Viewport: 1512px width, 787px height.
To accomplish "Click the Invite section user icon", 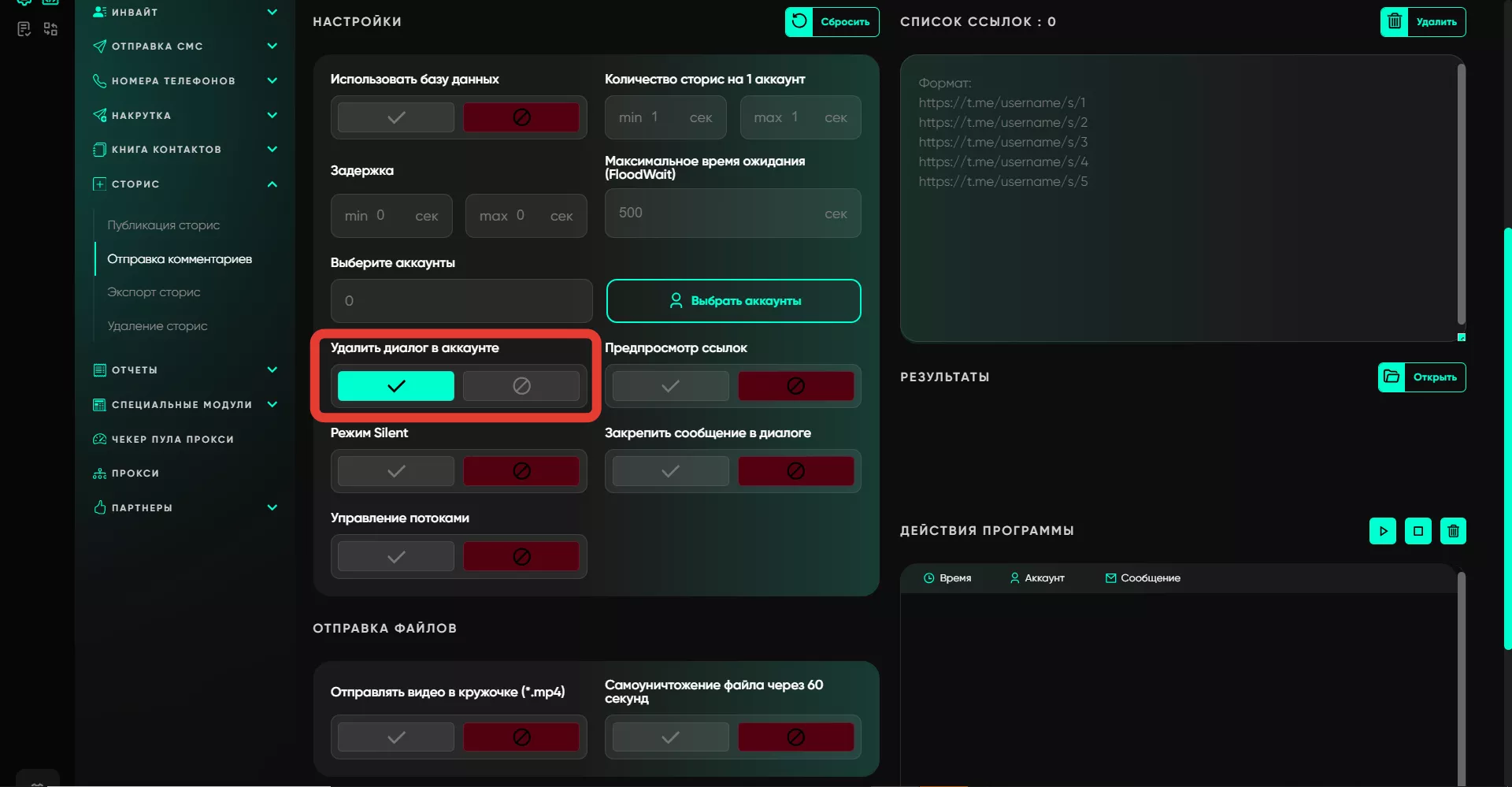I will click(99, 12).
